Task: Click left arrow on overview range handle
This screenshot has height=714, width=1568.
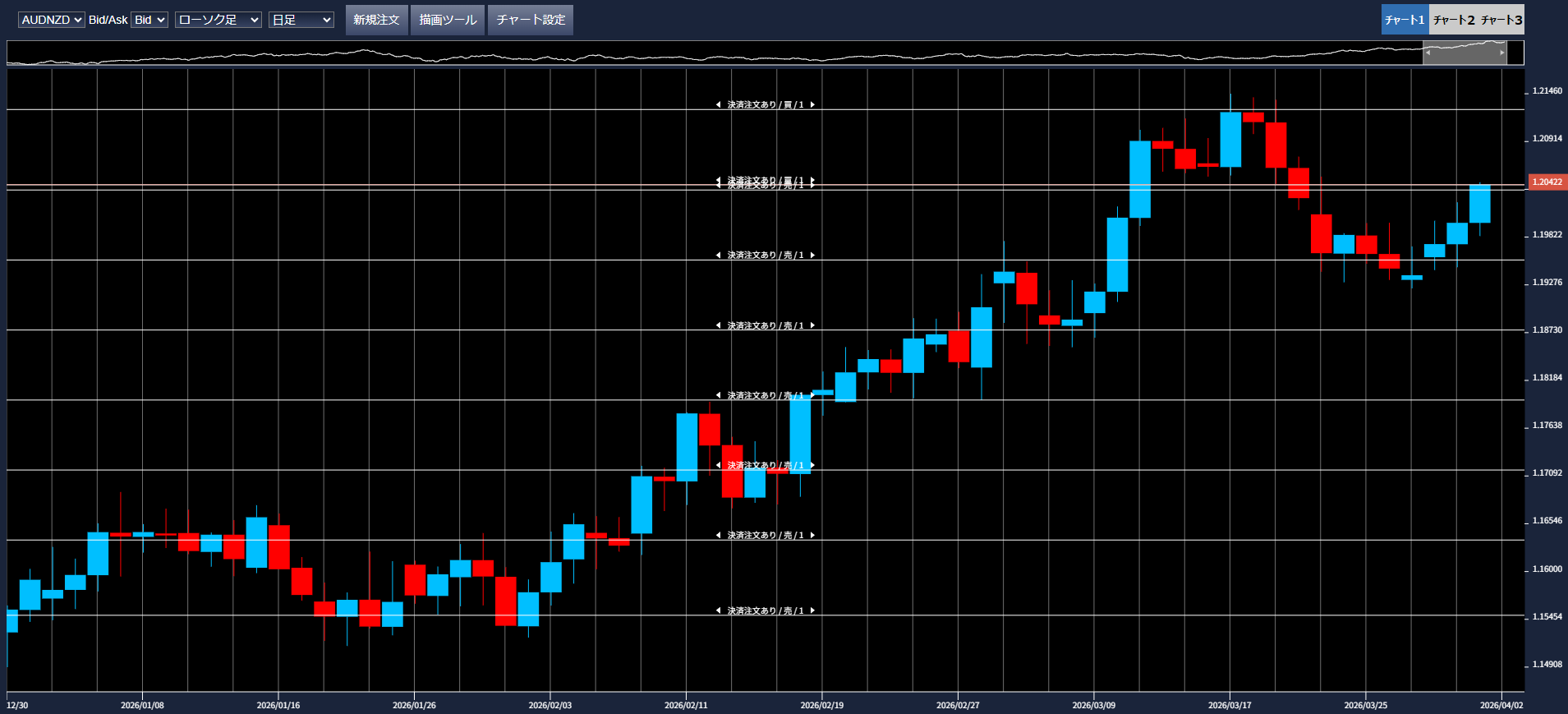Action: click(x=1428, y=53)
